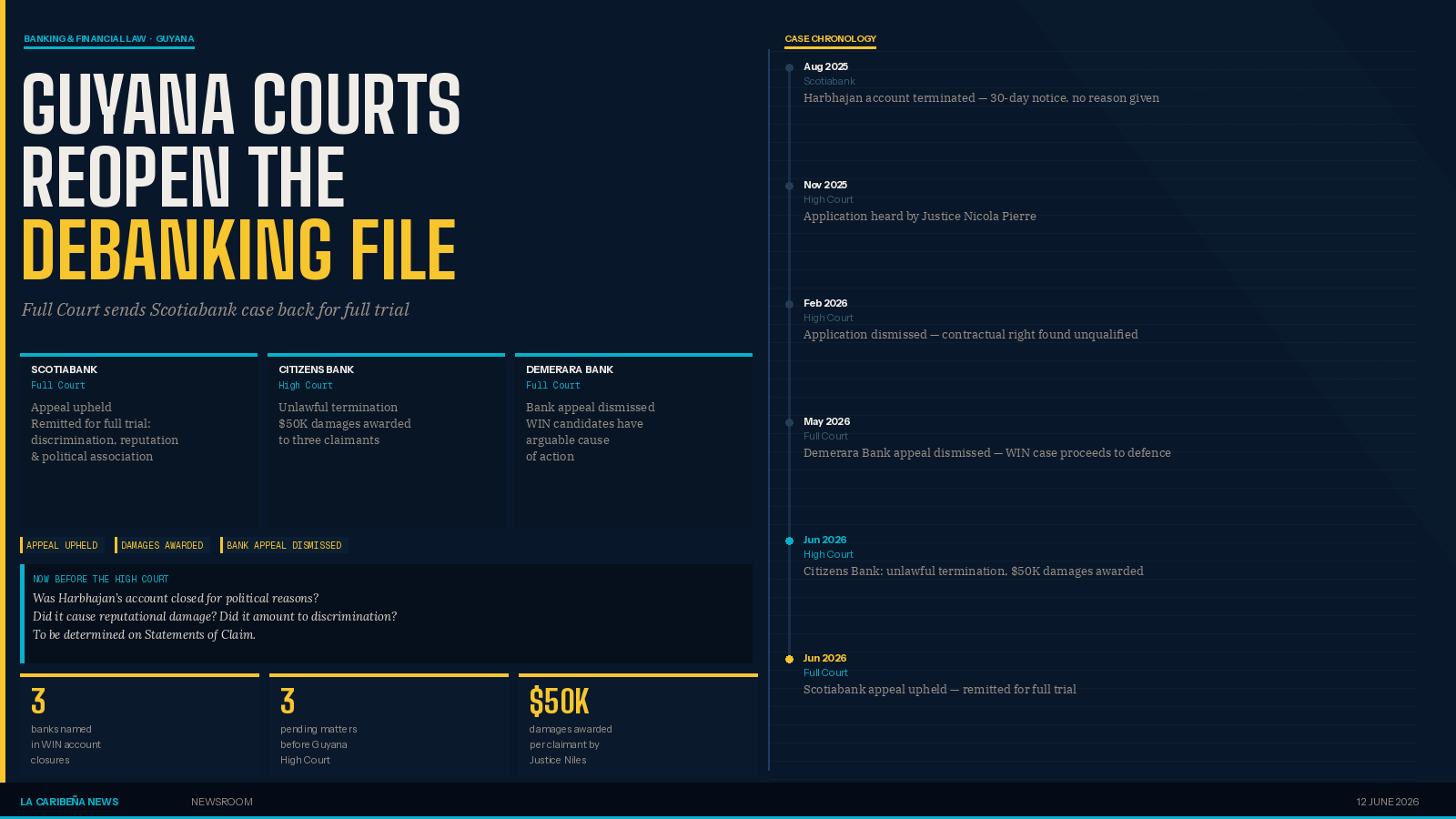Image resolution: width=1456 pixels, height=819 pixels.
Task: Select the May 2026 chronology marker dot
Action: 790,423
